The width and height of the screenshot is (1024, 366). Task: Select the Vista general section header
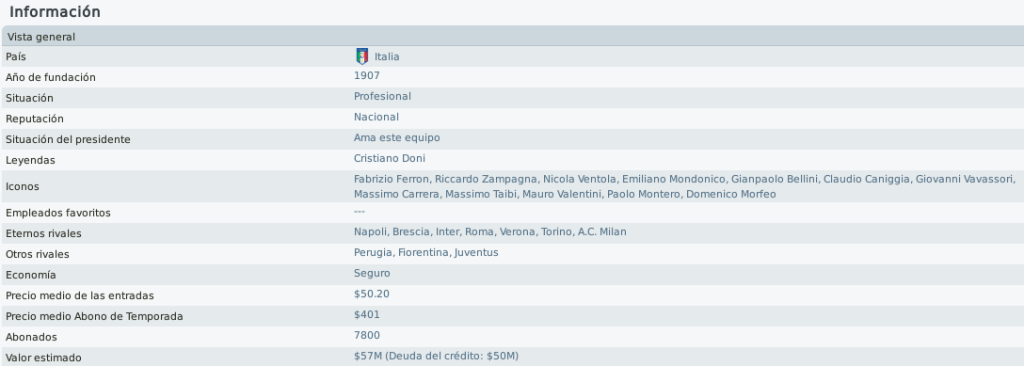coord(512,37)
